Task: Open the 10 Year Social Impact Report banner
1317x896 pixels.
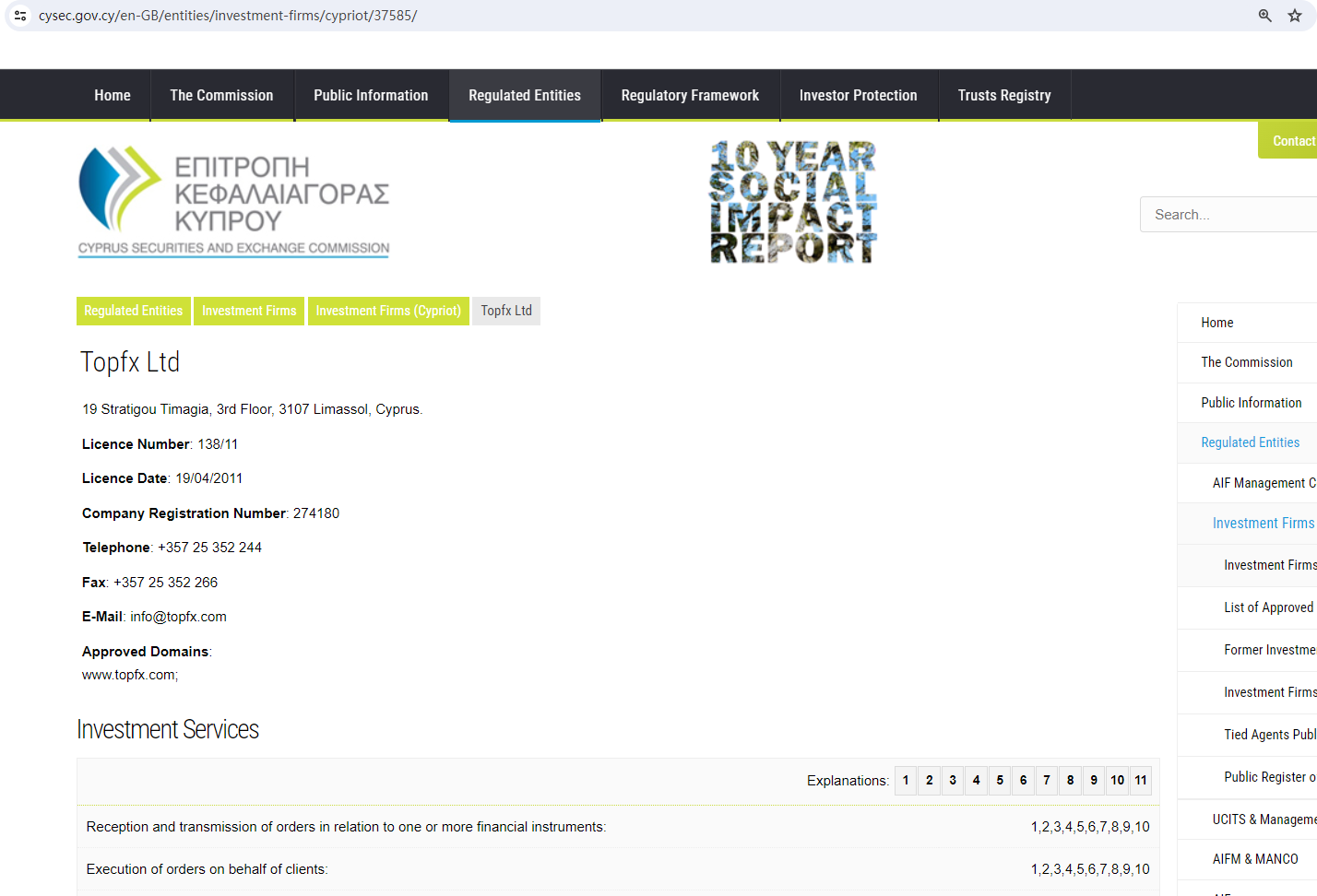Action: coord(793,202)
